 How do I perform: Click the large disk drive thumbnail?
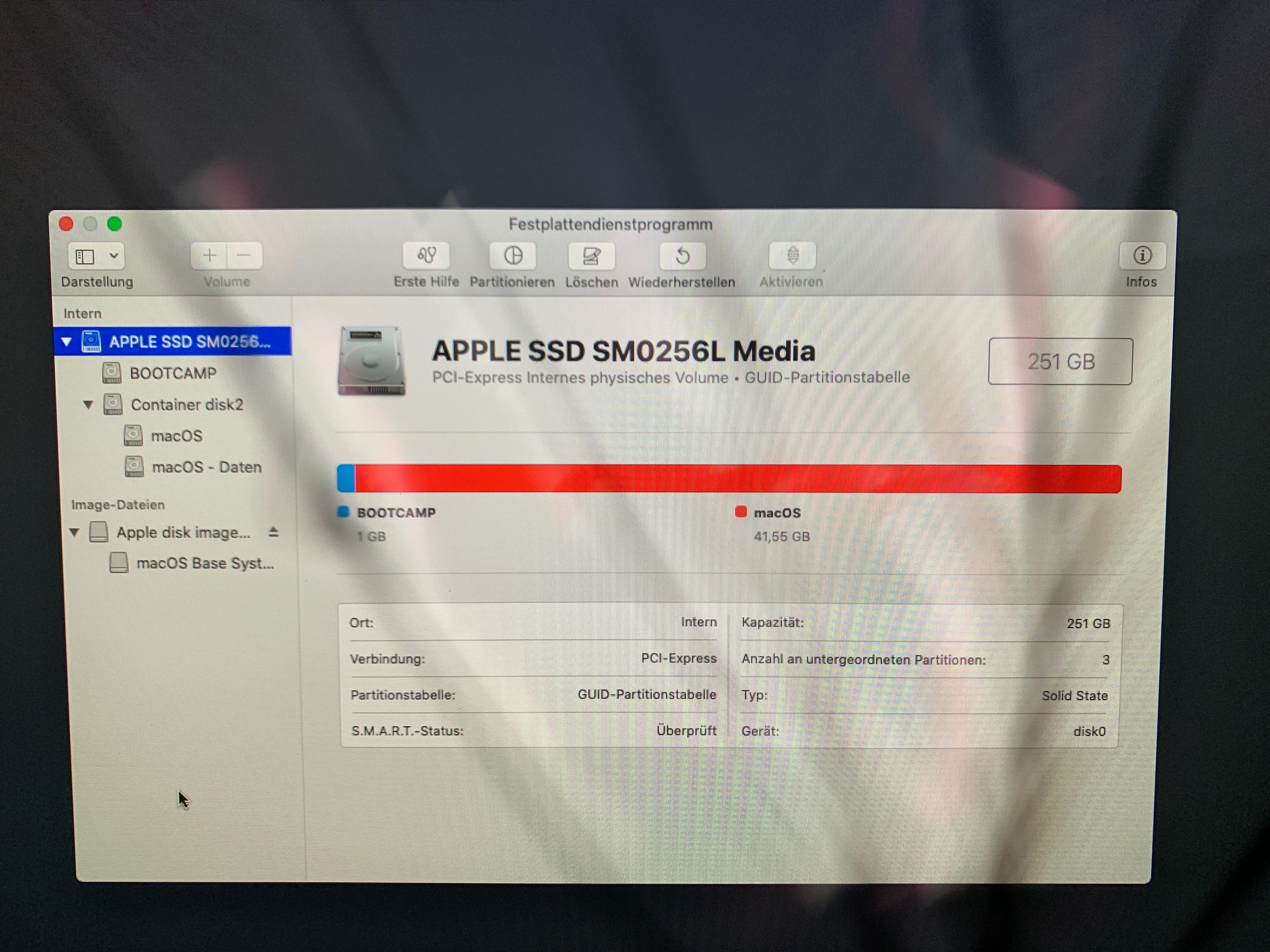[x=371, y=360]
